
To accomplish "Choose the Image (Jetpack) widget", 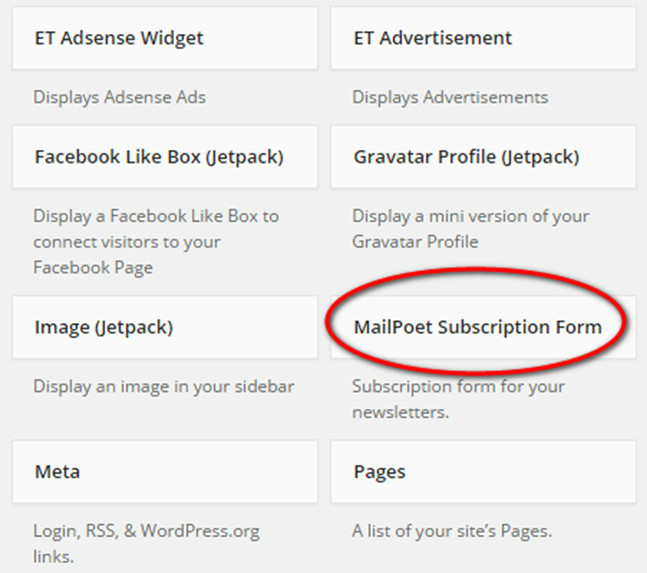I will click(165, 327).
